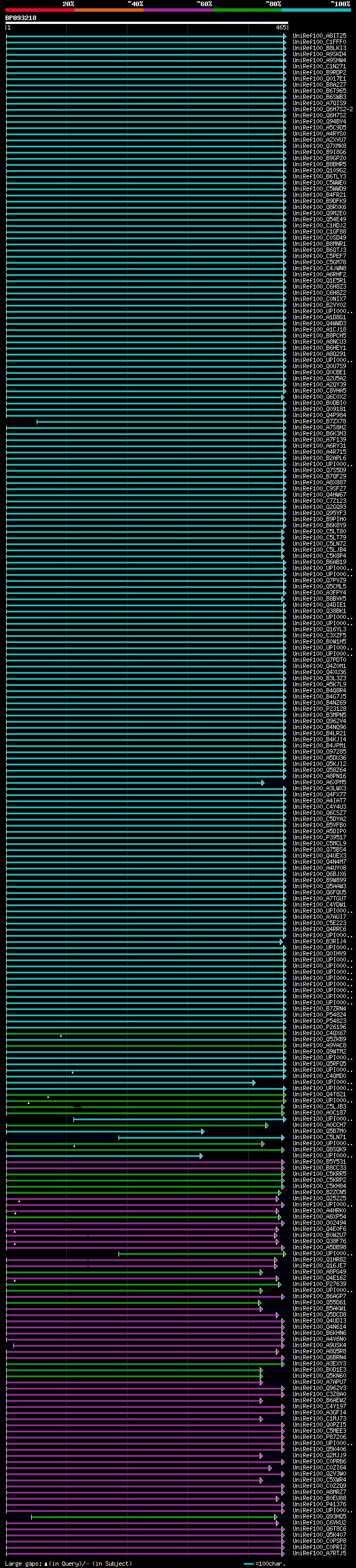This screenshot has width=356, height=1568.
Task: Click the UniRef100_Q54E49 label
Action: pos(319,220)
